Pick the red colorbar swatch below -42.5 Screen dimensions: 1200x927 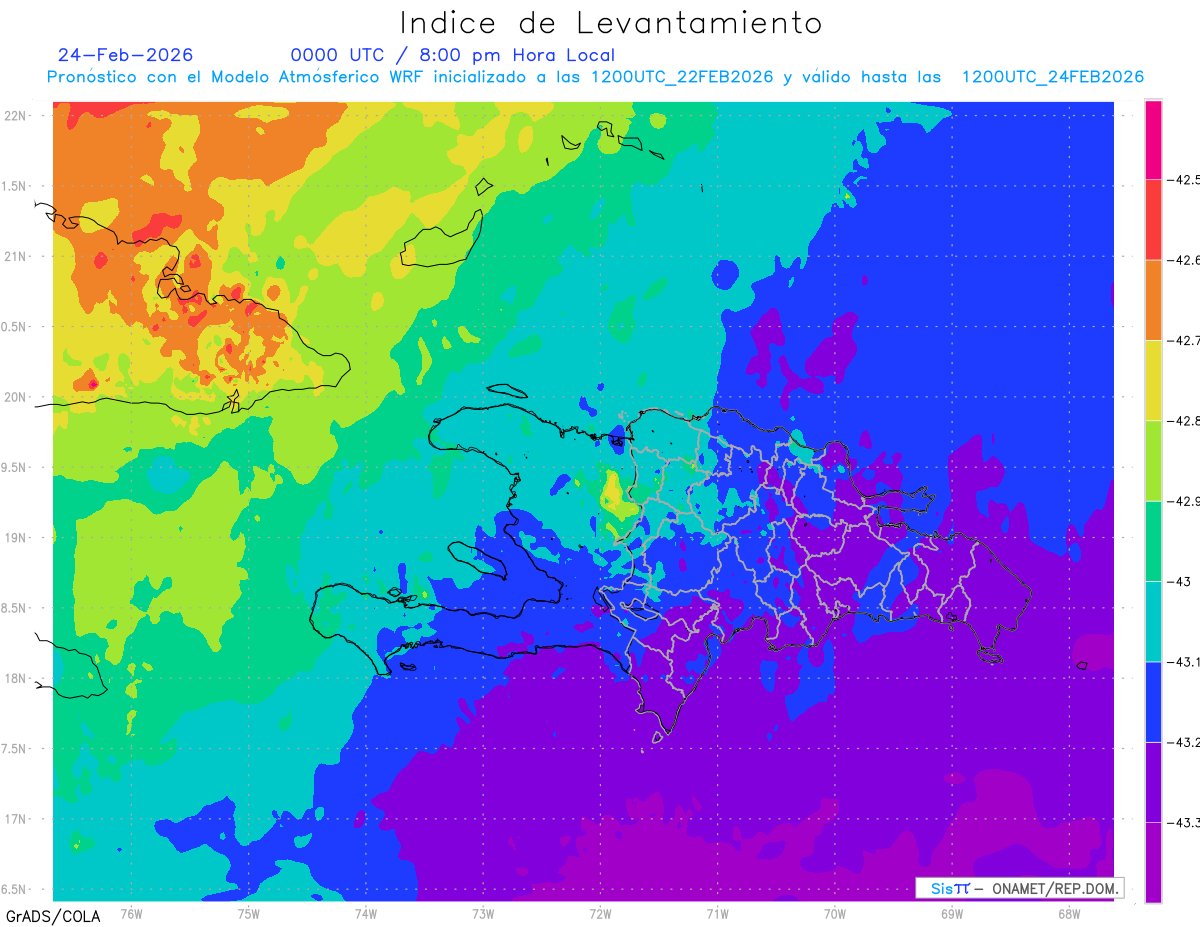(1153, 220)
